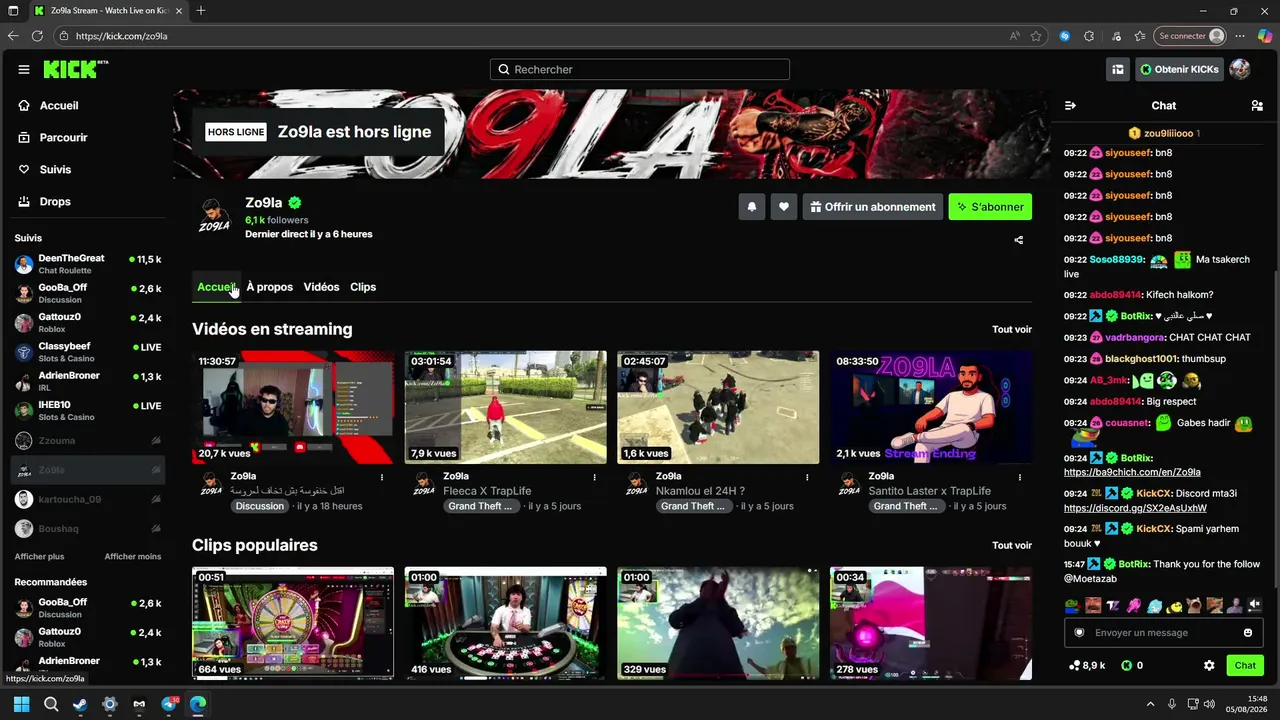Click the browser address bar
1280x720 pixels.
pyautogui.click(x=540, y=36)
